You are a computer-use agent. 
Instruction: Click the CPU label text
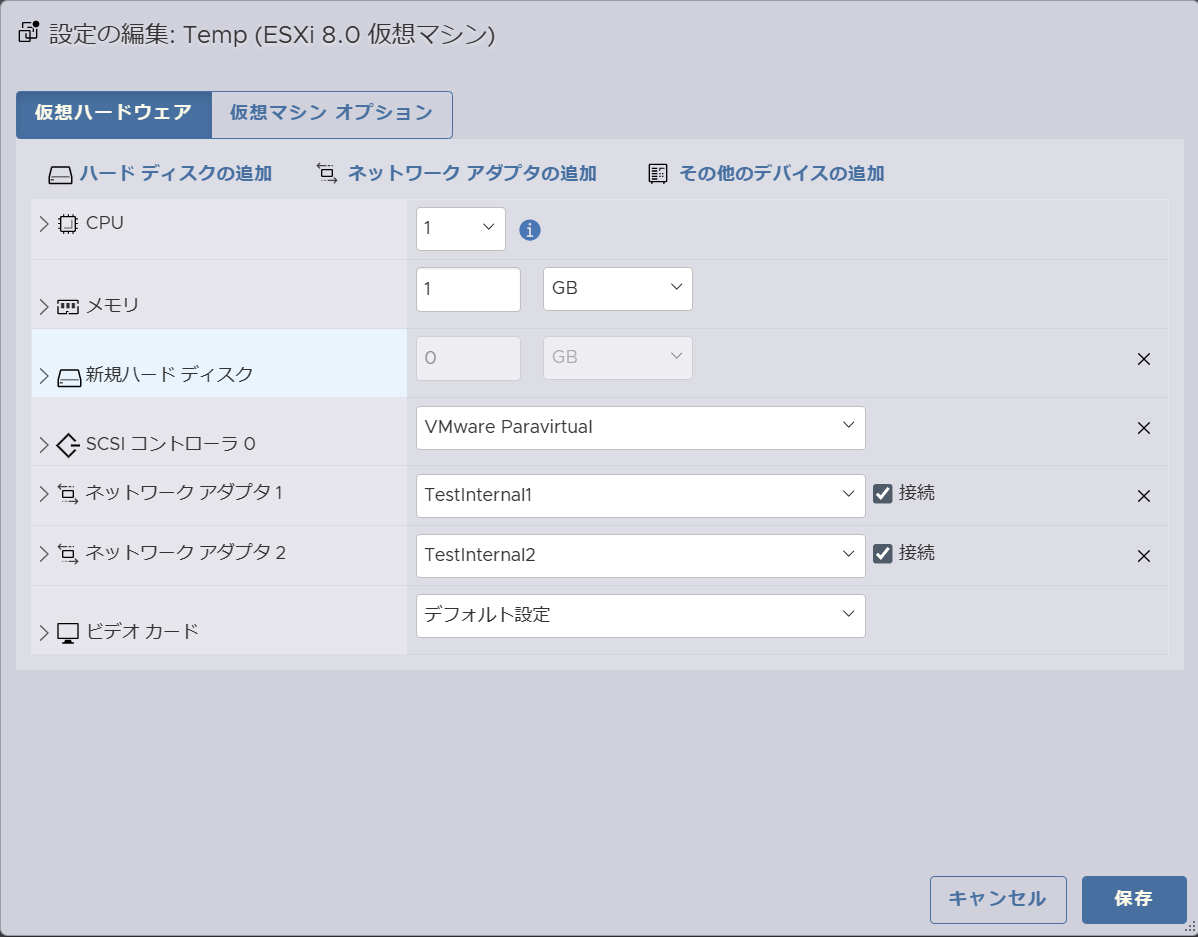[x=105, y=223]
